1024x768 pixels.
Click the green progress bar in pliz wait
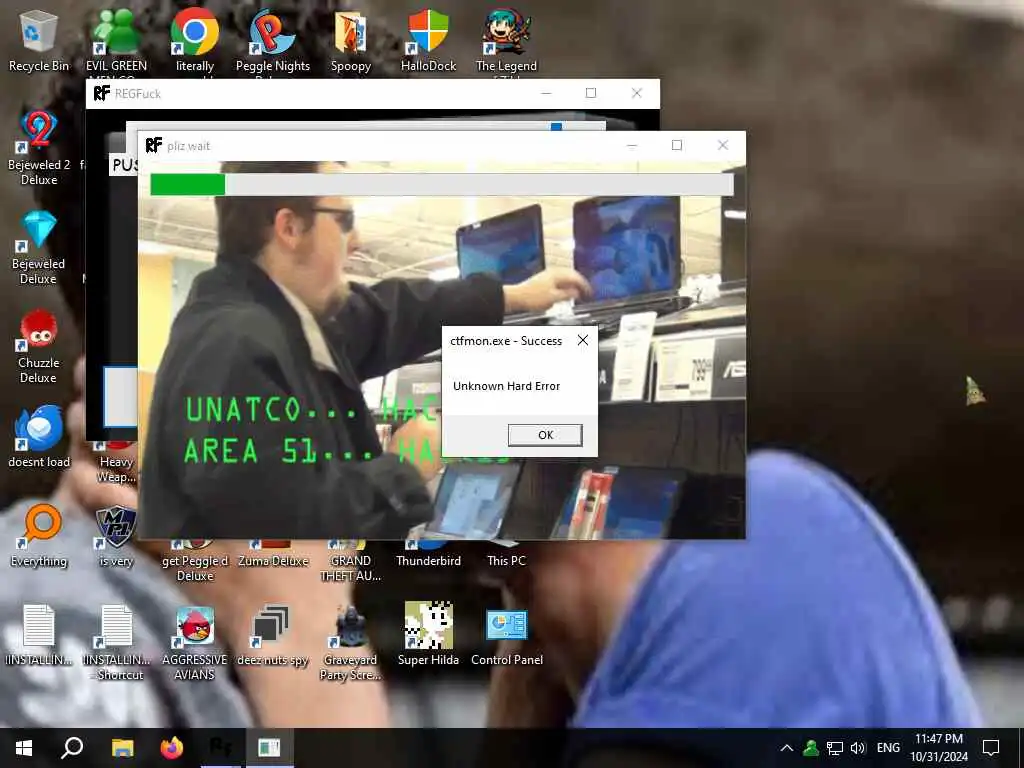[x=187, y=184]
